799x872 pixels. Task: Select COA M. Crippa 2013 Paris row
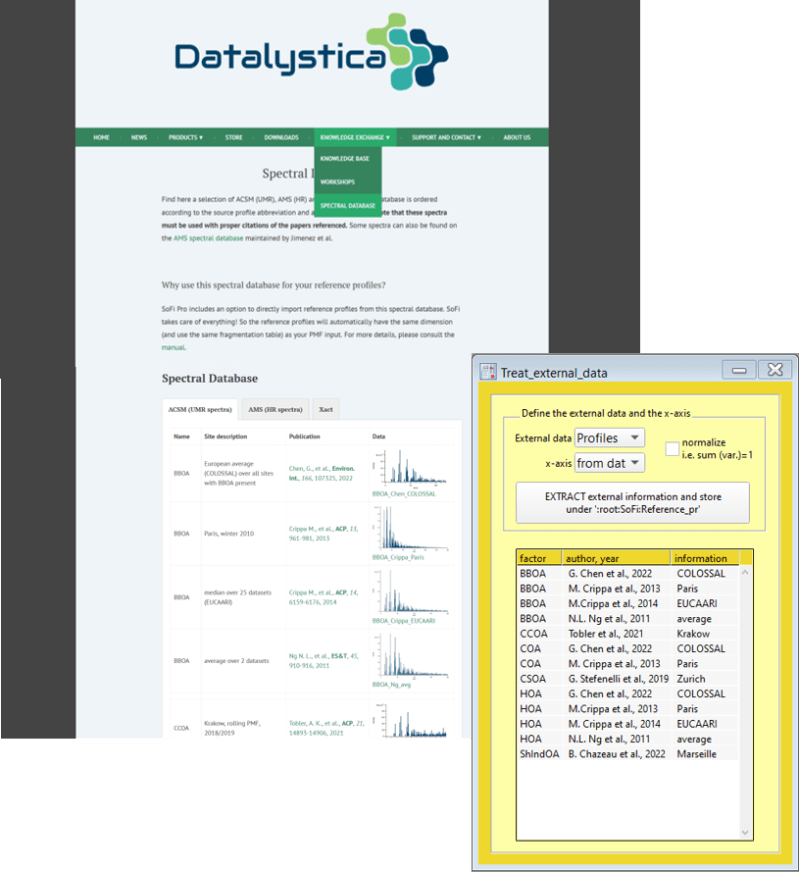628,663
